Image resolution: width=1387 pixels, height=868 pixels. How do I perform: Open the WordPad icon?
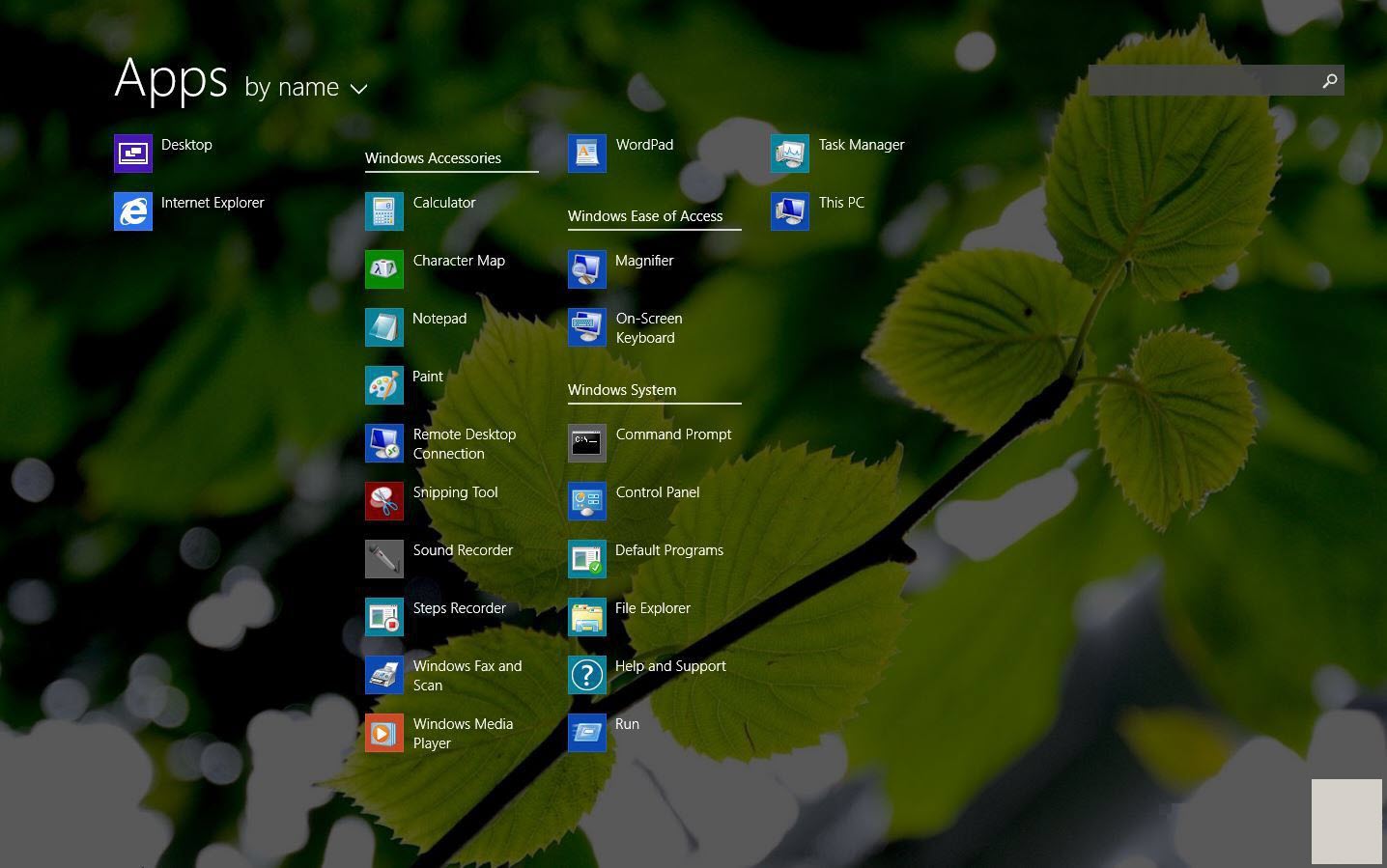587,154
